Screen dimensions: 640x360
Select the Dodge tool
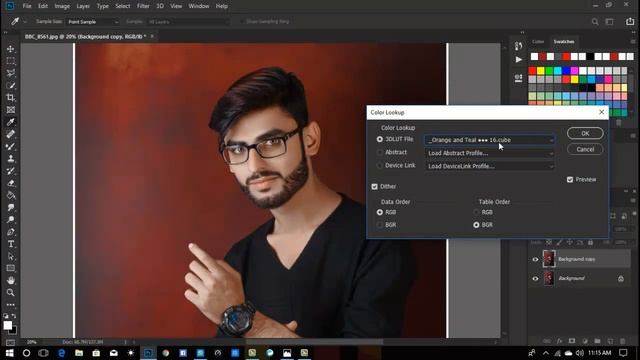click(11, 220)
